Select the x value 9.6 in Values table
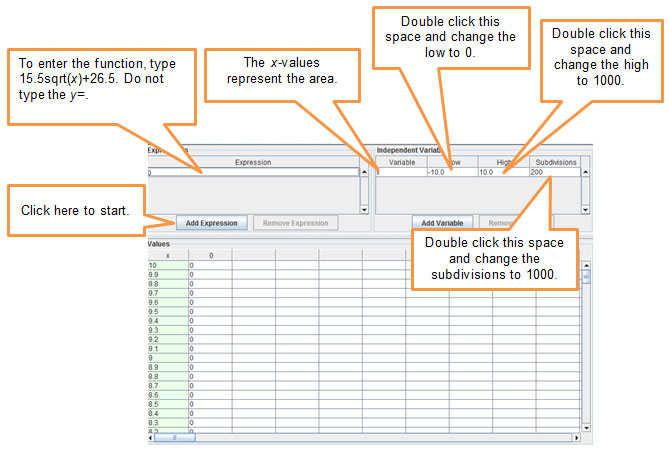Viewport: 669px width, 453px height. pyautogui.click(x=168, y=302)
